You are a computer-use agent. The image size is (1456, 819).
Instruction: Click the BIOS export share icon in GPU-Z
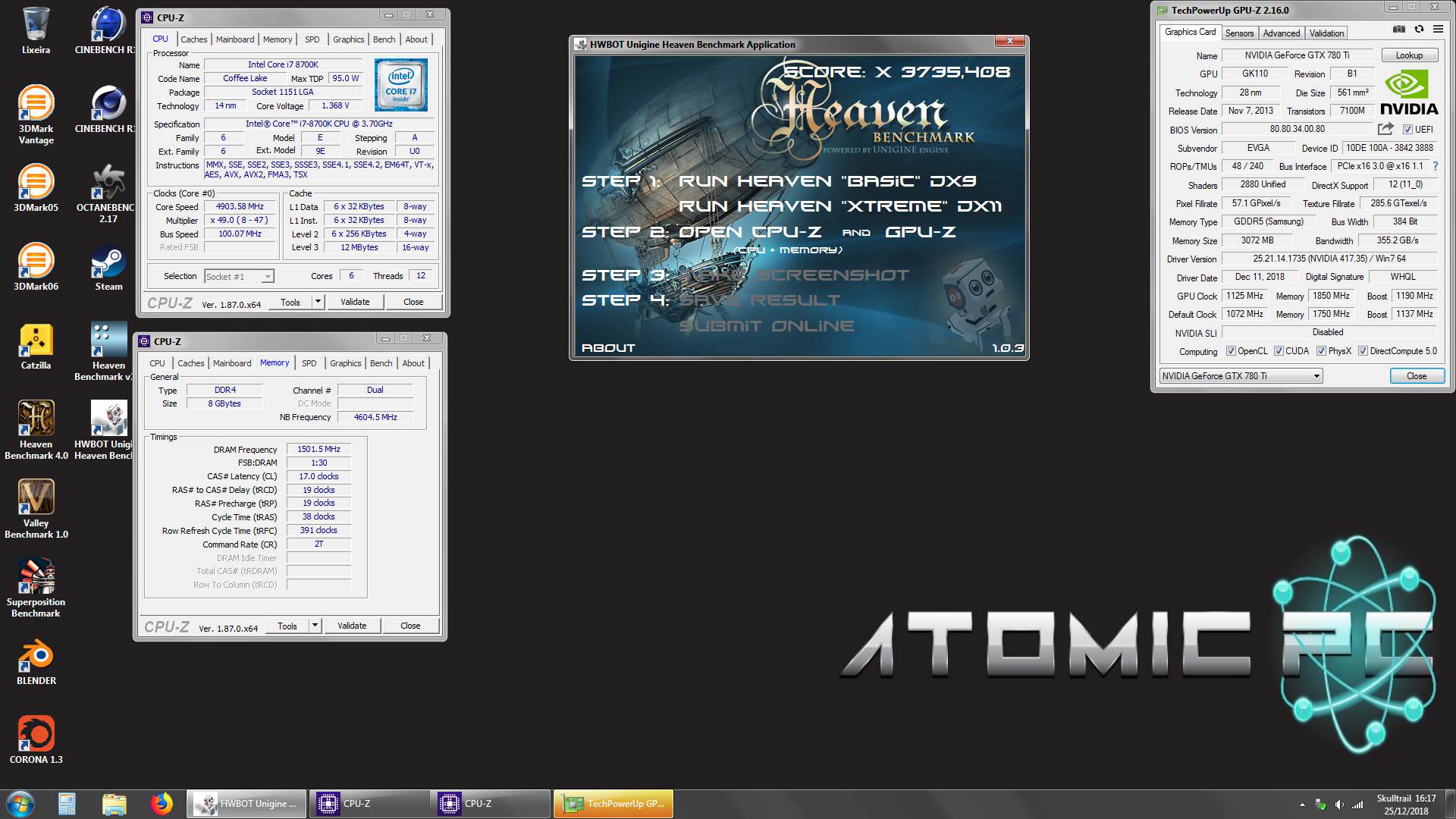(x=1385, y=129)
